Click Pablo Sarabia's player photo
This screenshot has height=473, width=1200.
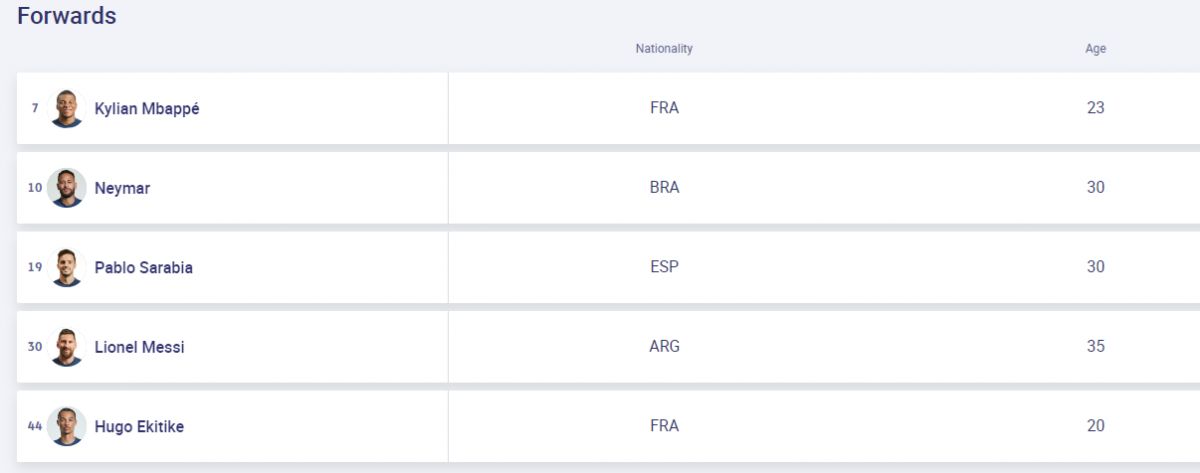point(67,268)
